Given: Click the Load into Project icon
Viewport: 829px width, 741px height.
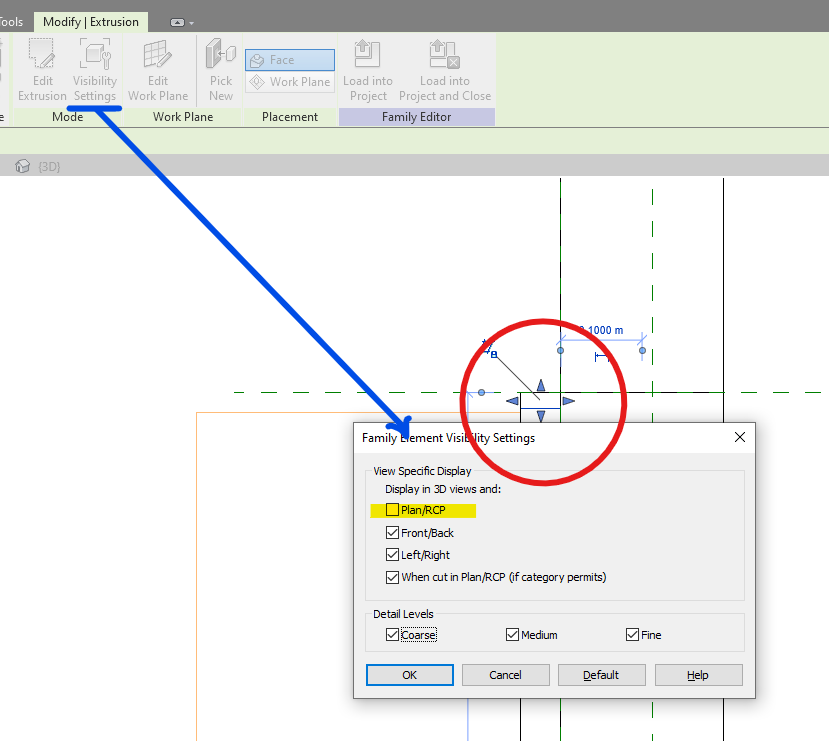Looking at the screenshot, I should (x=367, y=54).
